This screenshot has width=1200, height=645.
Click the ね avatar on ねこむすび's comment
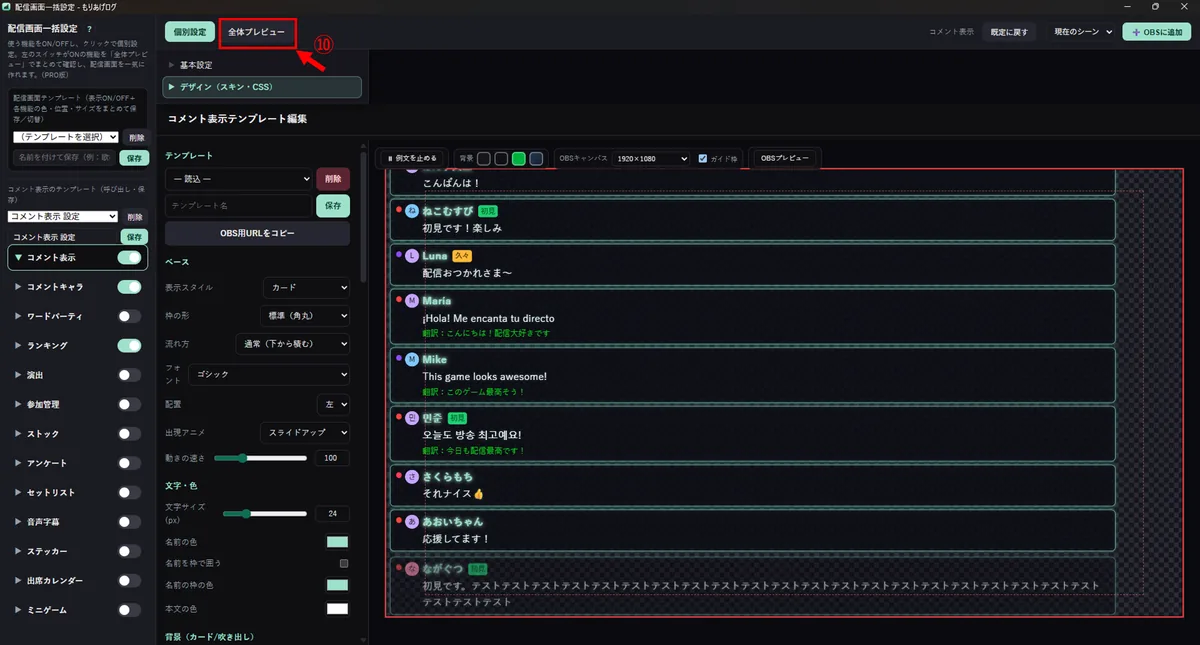pos(412,211)
